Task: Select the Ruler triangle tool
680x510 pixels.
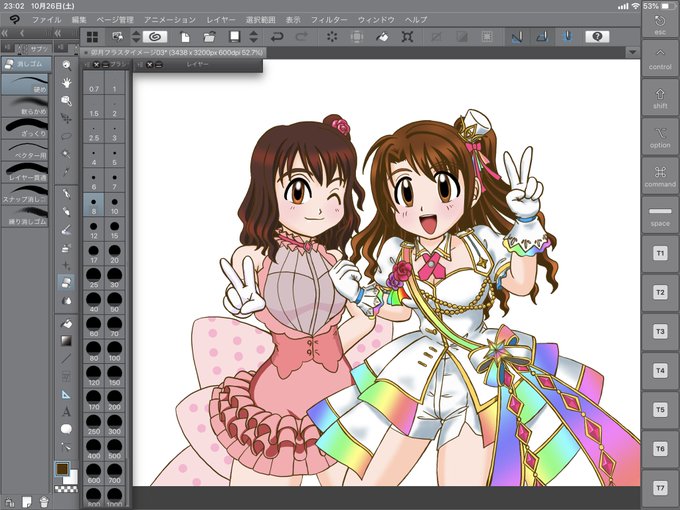Action: point(66,394)
